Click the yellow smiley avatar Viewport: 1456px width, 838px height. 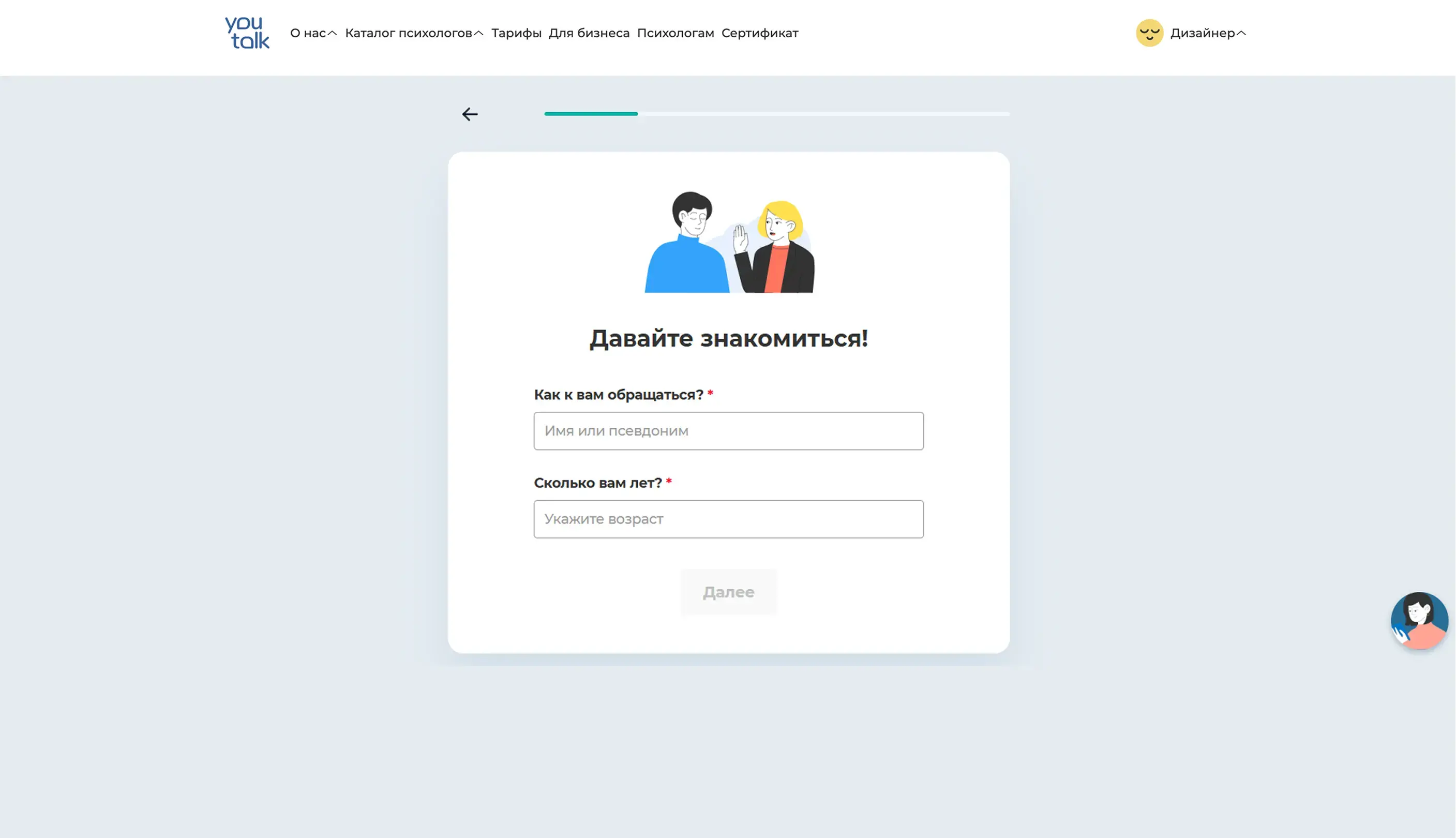point(1149,33)
